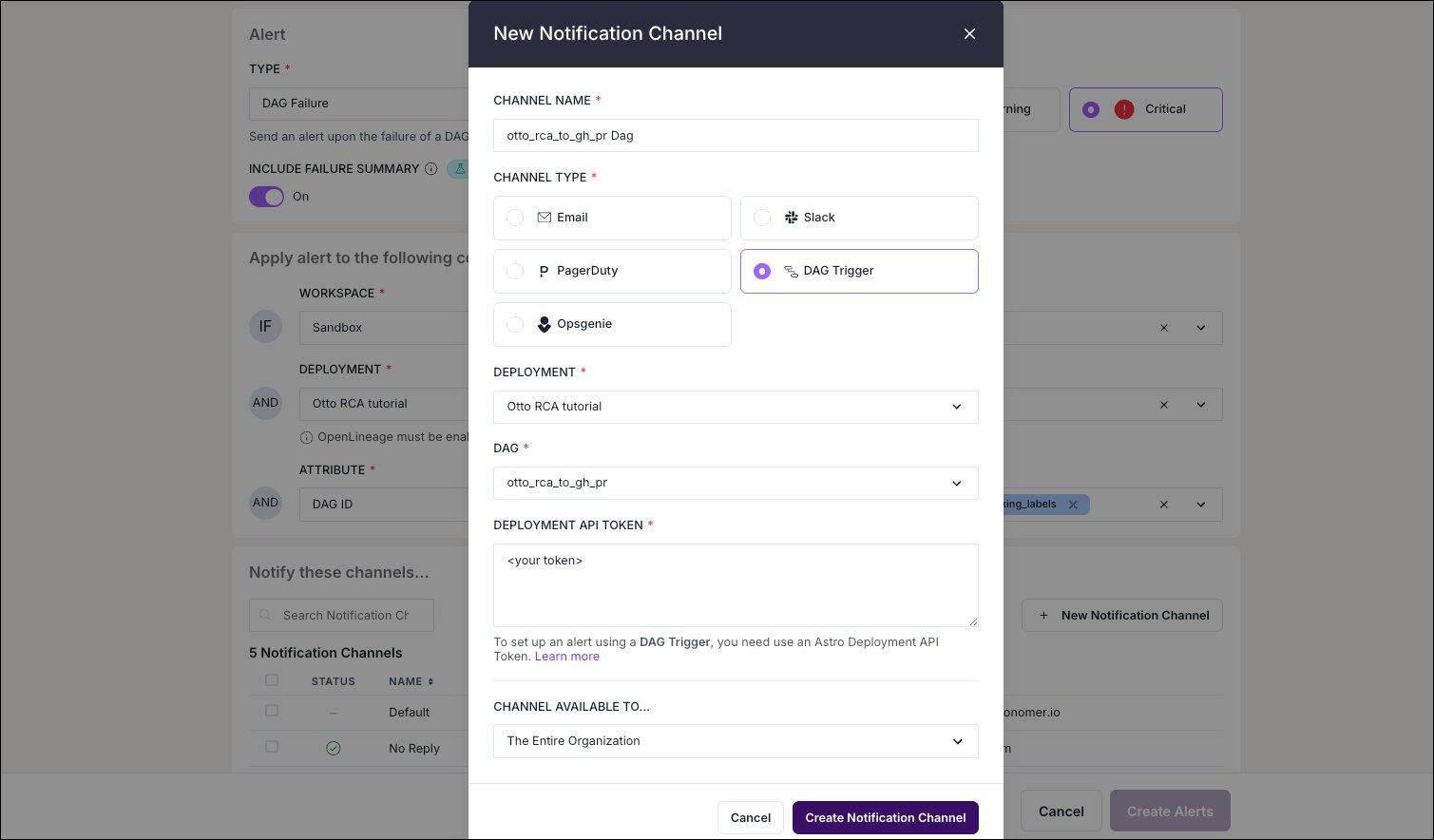Select the Opsgenie channel type radio
1434x840 pixels.
coord(515,324)
